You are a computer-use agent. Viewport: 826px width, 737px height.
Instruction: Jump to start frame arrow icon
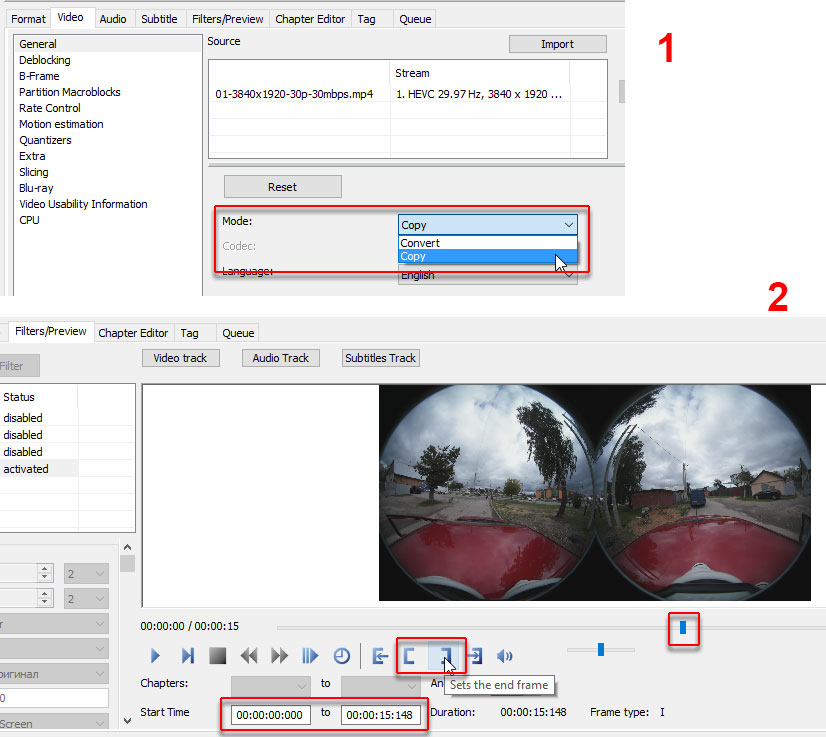[x=380, y=656]
